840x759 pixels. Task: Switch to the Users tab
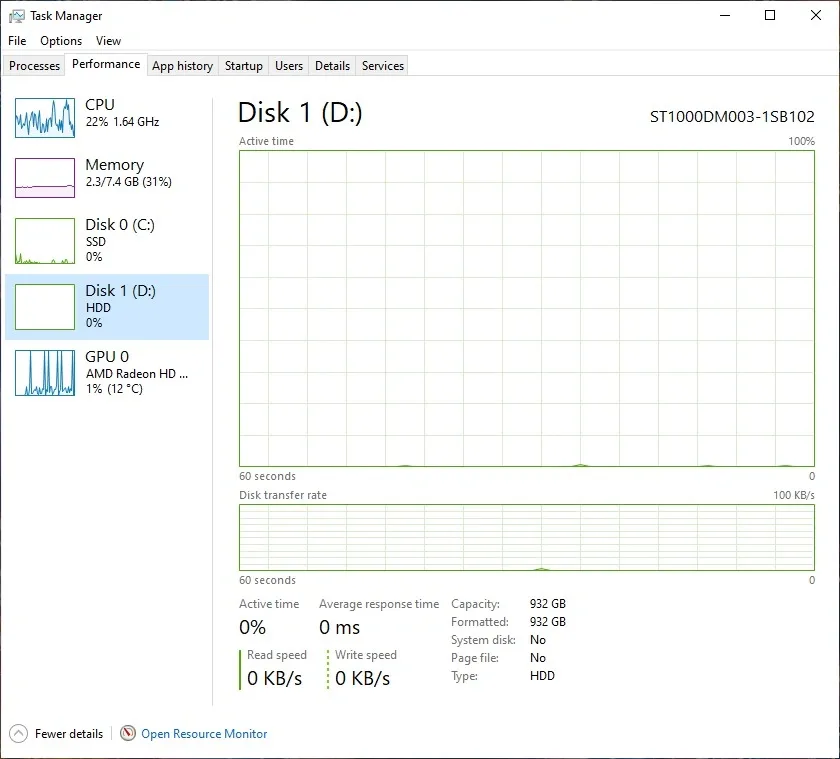(x=289, y=66)
